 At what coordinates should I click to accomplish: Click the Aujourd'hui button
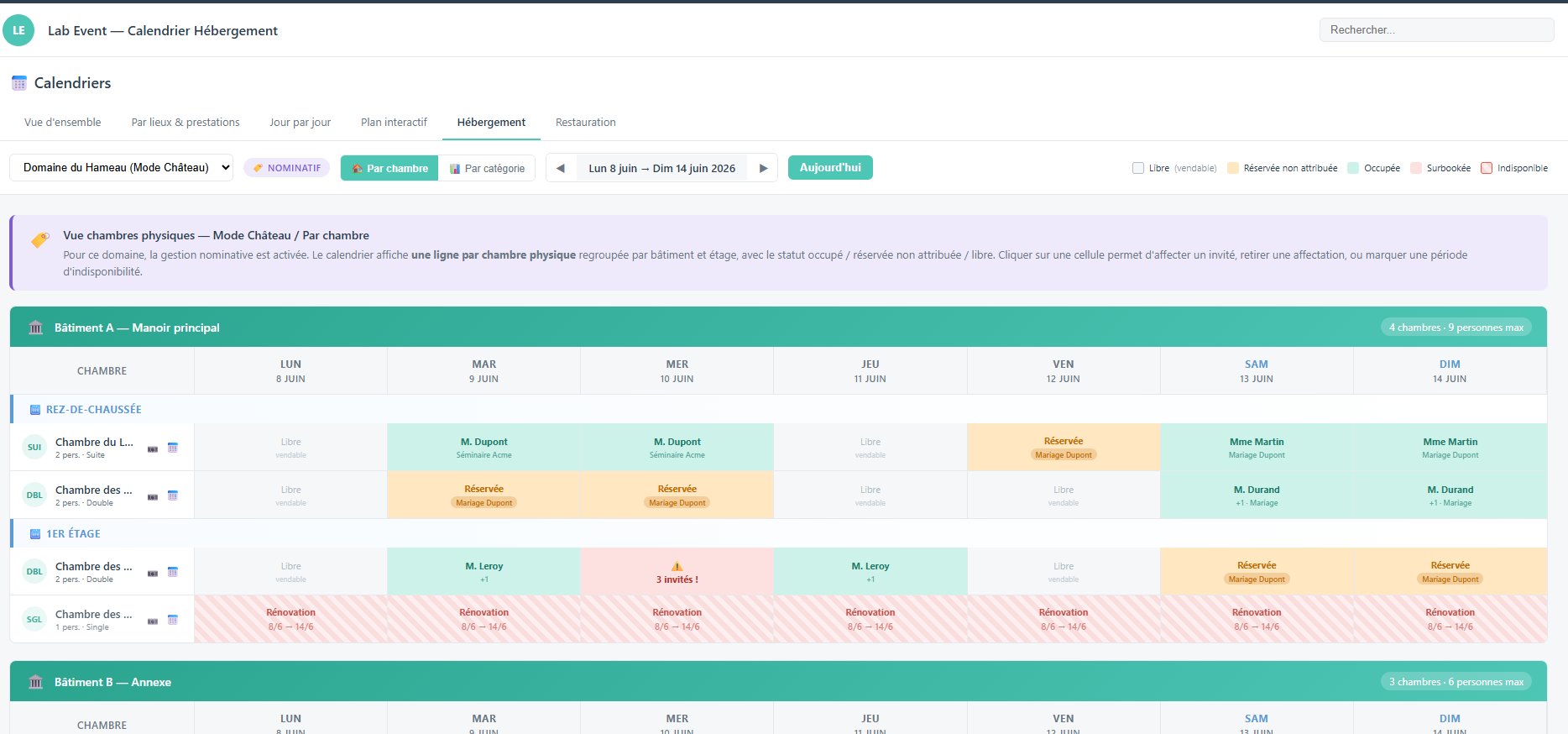(830, 167)
